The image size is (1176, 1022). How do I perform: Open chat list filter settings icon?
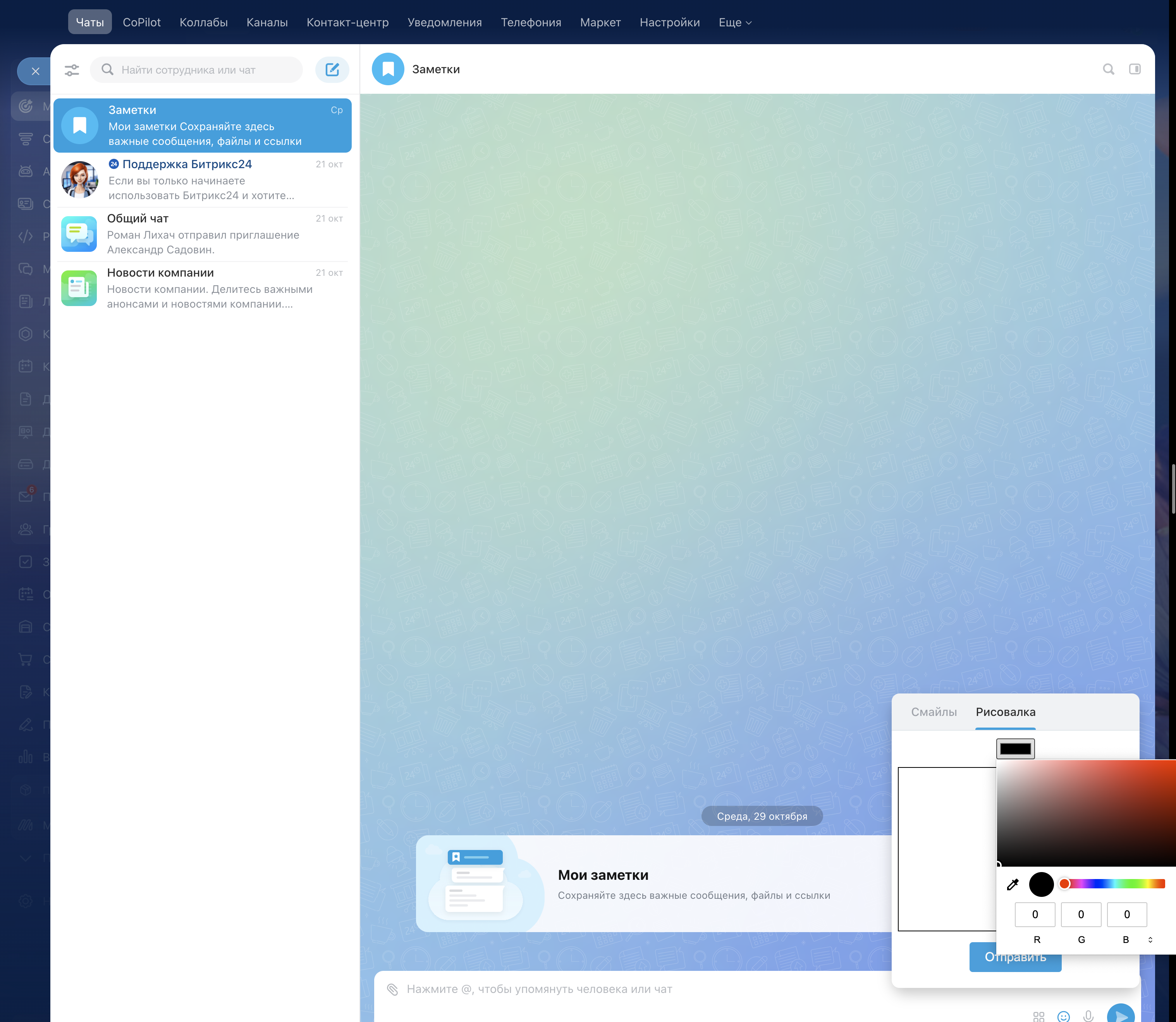click(x=72, y=70)
